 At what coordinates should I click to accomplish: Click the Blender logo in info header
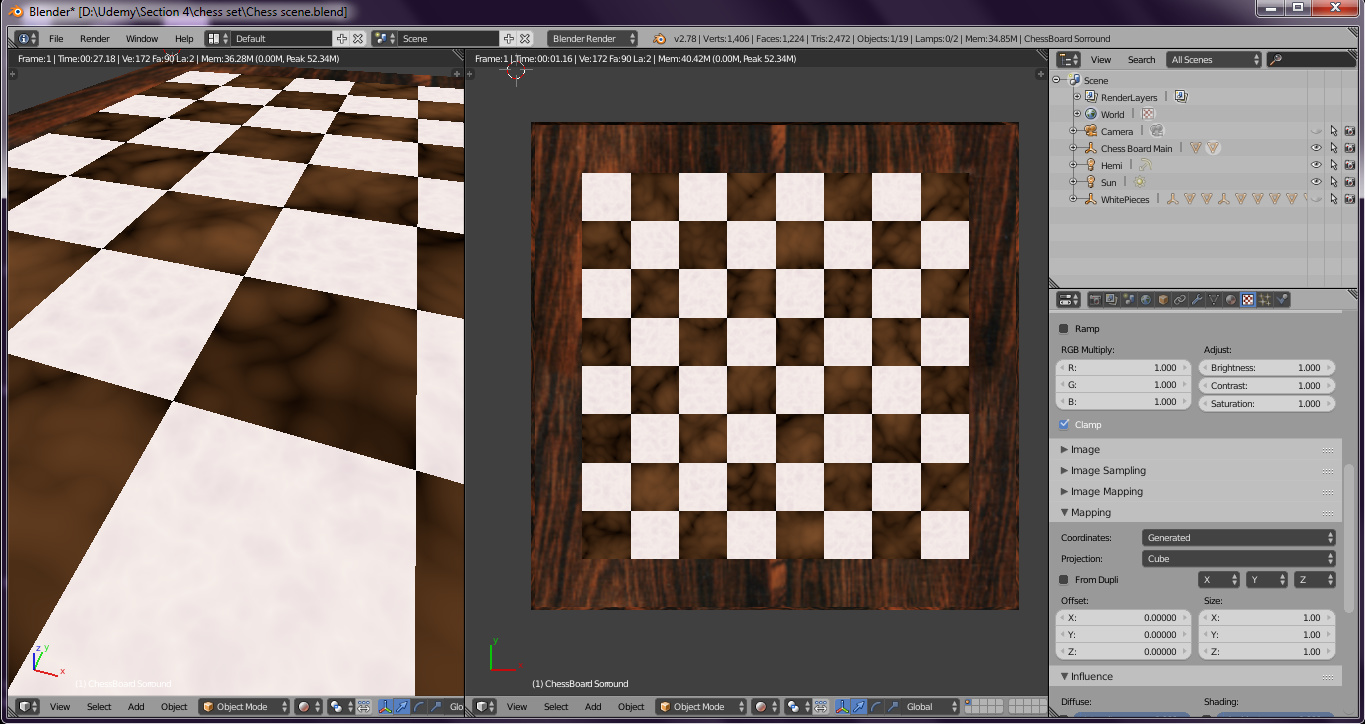(x=660, y=38)
